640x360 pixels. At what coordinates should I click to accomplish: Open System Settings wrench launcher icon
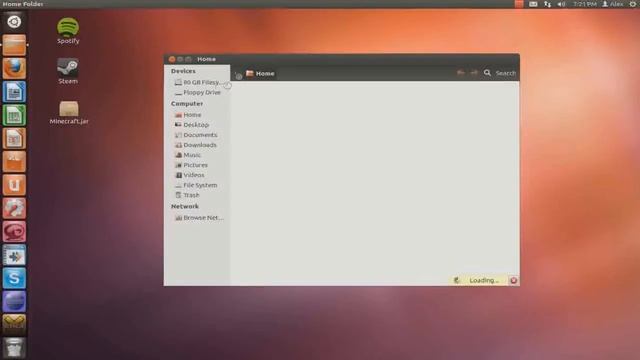(14, 208)
